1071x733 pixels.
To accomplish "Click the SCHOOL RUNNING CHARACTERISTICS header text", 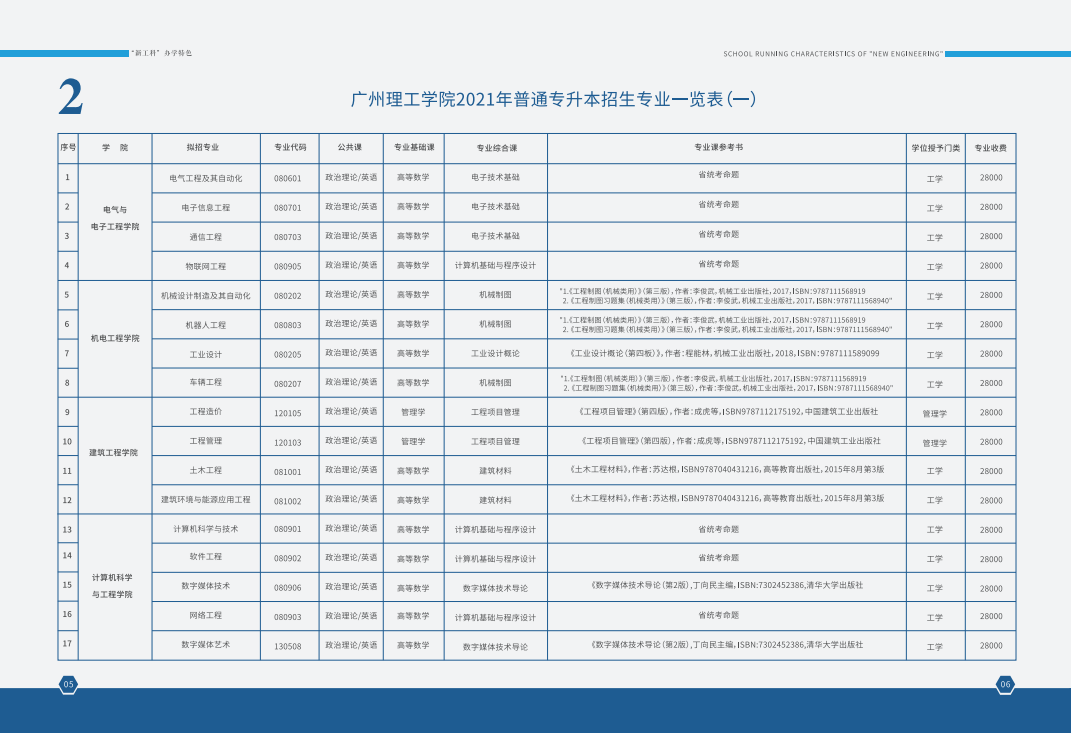I will 833,54.
